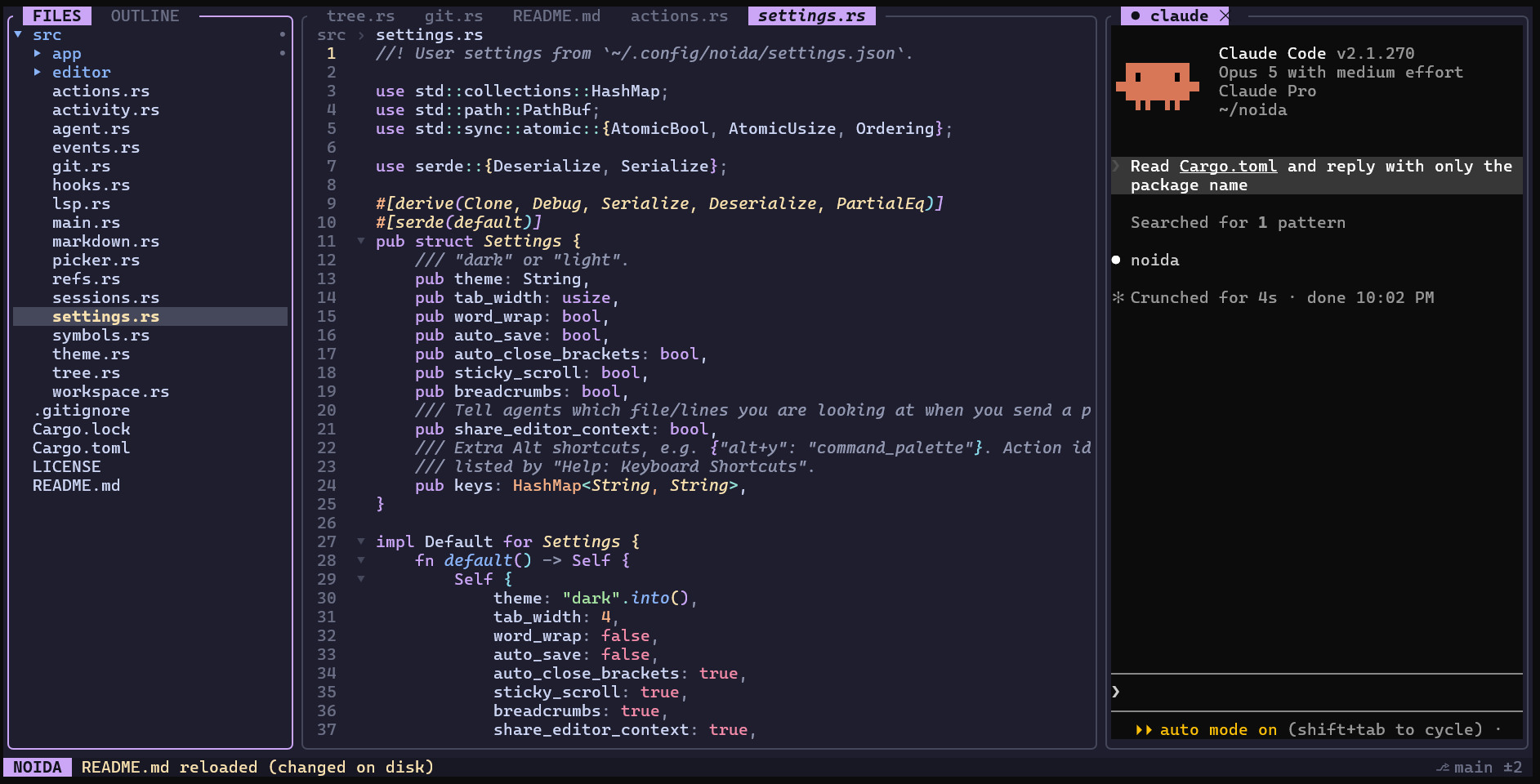Open Cargo.lock in file tree
The height and width of the screenshot is (784, 1540).
tap(81, 429)
